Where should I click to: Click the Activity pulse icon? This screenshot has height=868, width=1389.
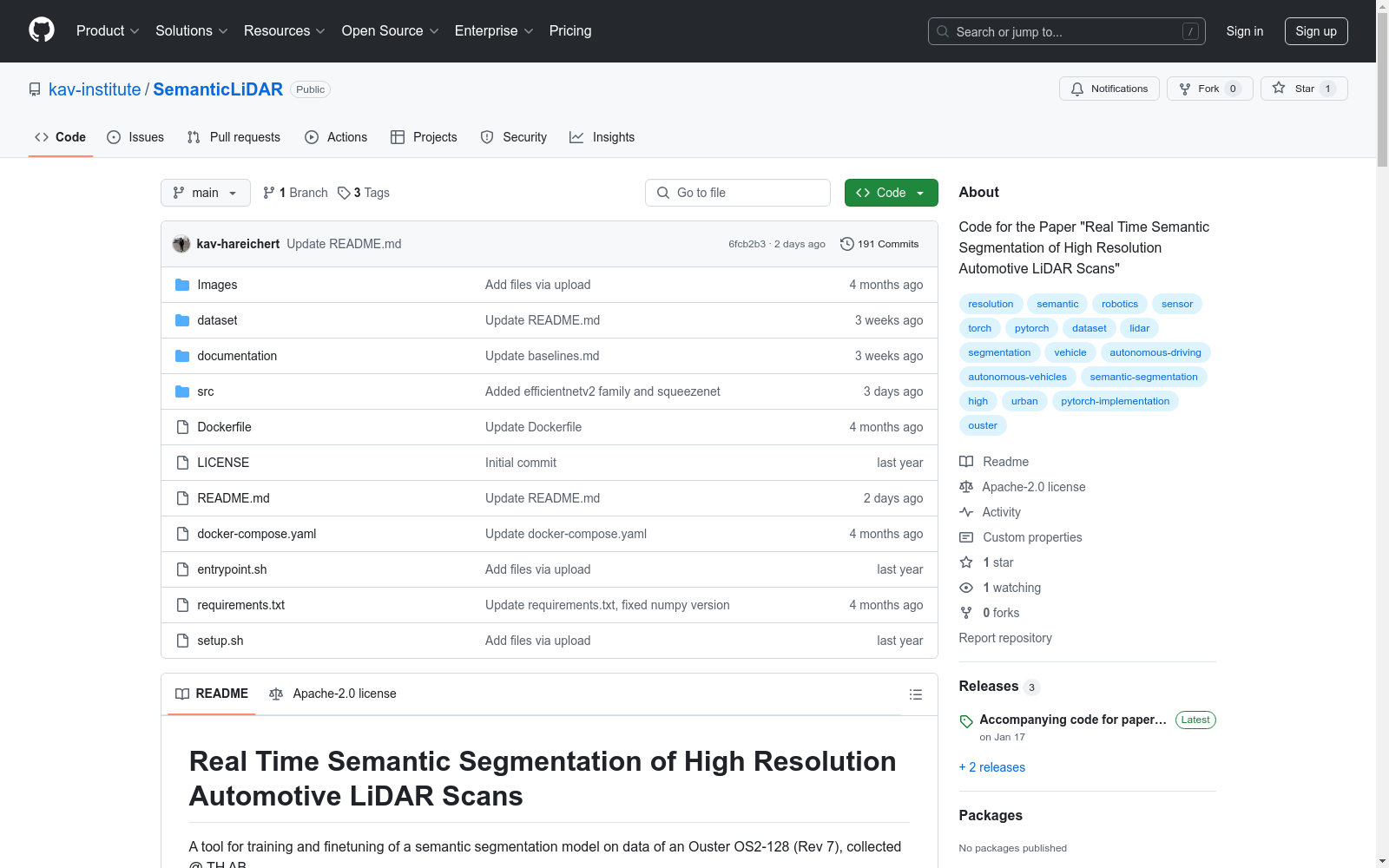pos(966,512)
